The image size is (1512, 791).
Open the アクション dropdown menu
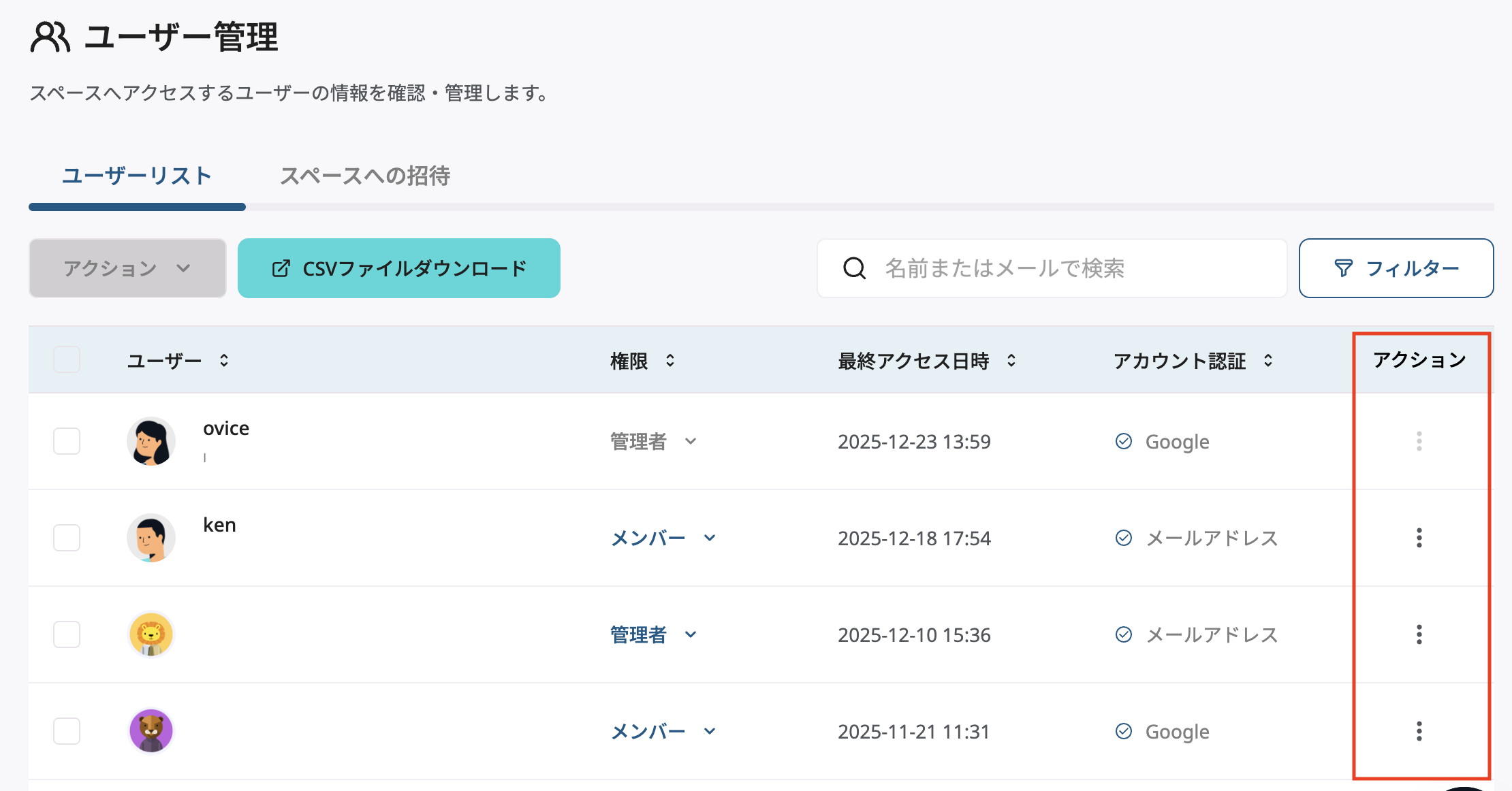[x=127, y=268]
